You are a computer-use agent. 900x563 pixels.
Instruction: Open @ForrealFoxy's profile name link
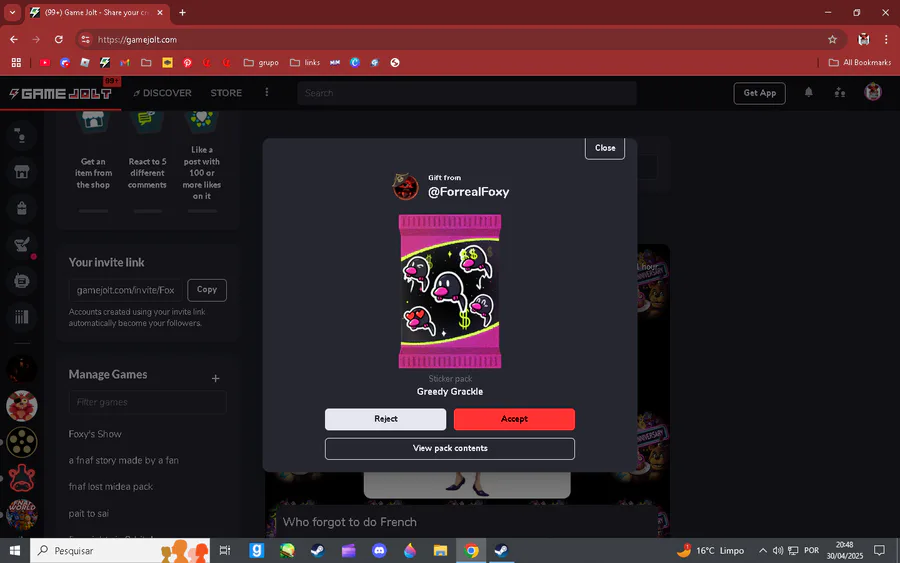[x=468, y=192]
